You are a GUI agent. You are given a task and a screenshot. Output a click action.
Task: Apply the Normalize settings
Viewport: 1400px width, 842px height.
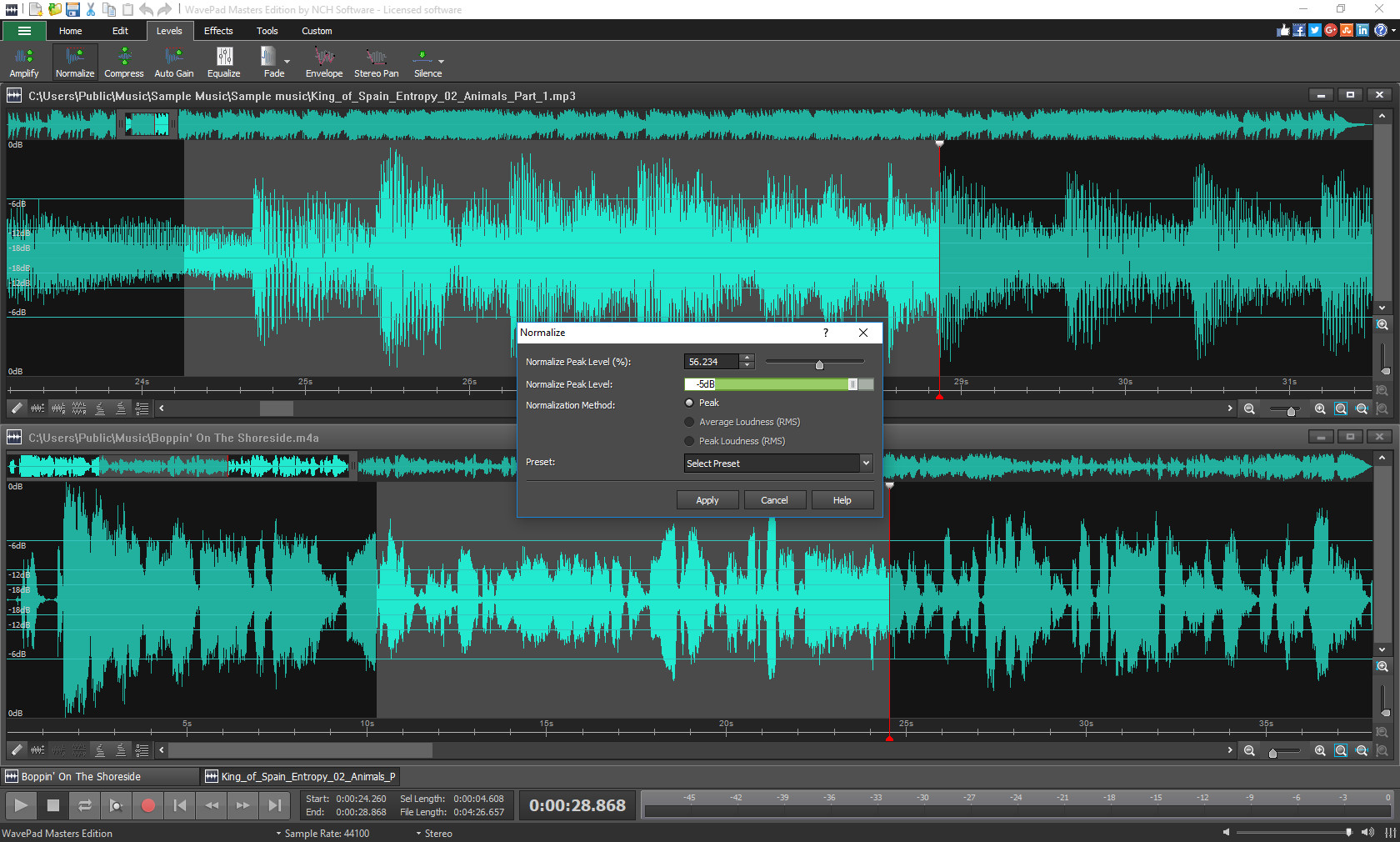707,499
